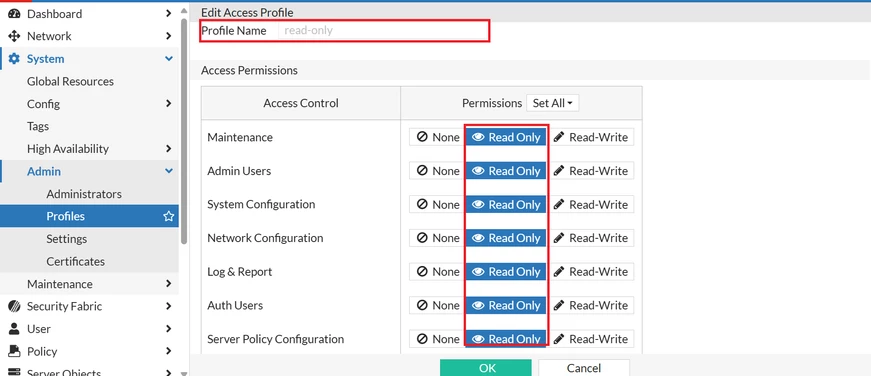Expand the Maintenance sidebar chevron
Viewport: 871px width, 376px height.
[x=169, y=283]
